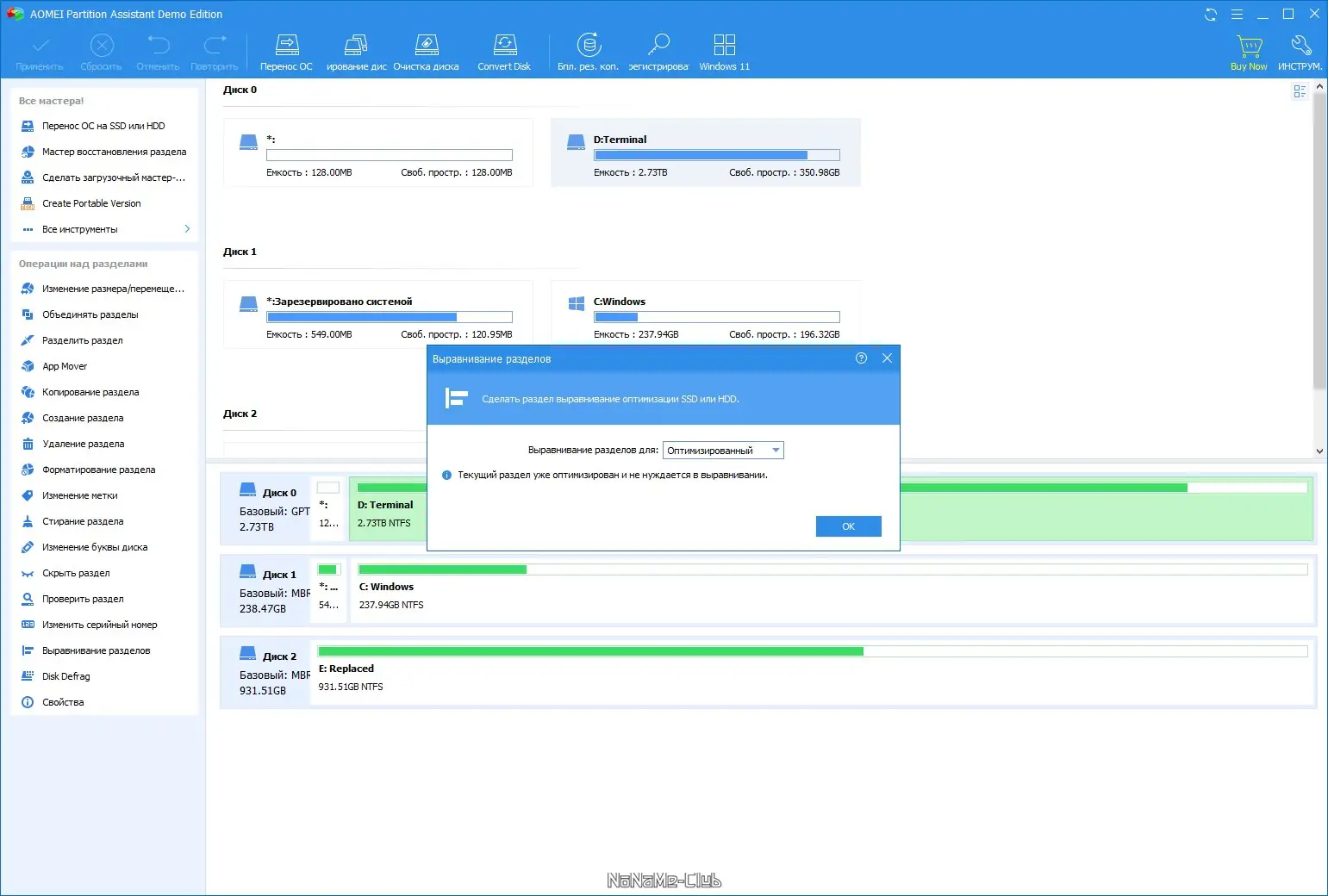The height and width of the screenshot is (896, 1328).
Task: Choose Создание раздела in sidebar
Action: 103,418
